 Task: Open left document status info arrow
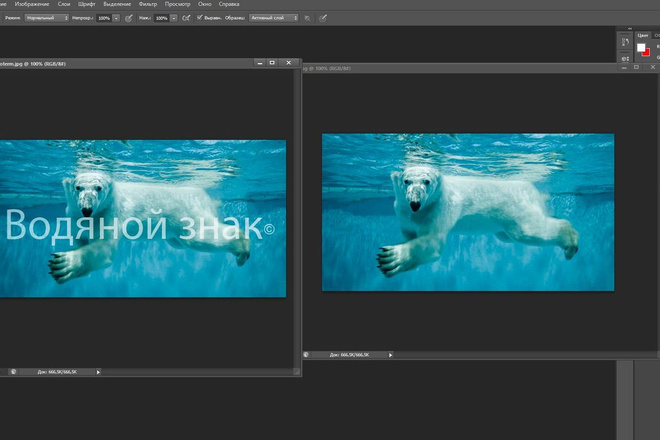point(98,372)
